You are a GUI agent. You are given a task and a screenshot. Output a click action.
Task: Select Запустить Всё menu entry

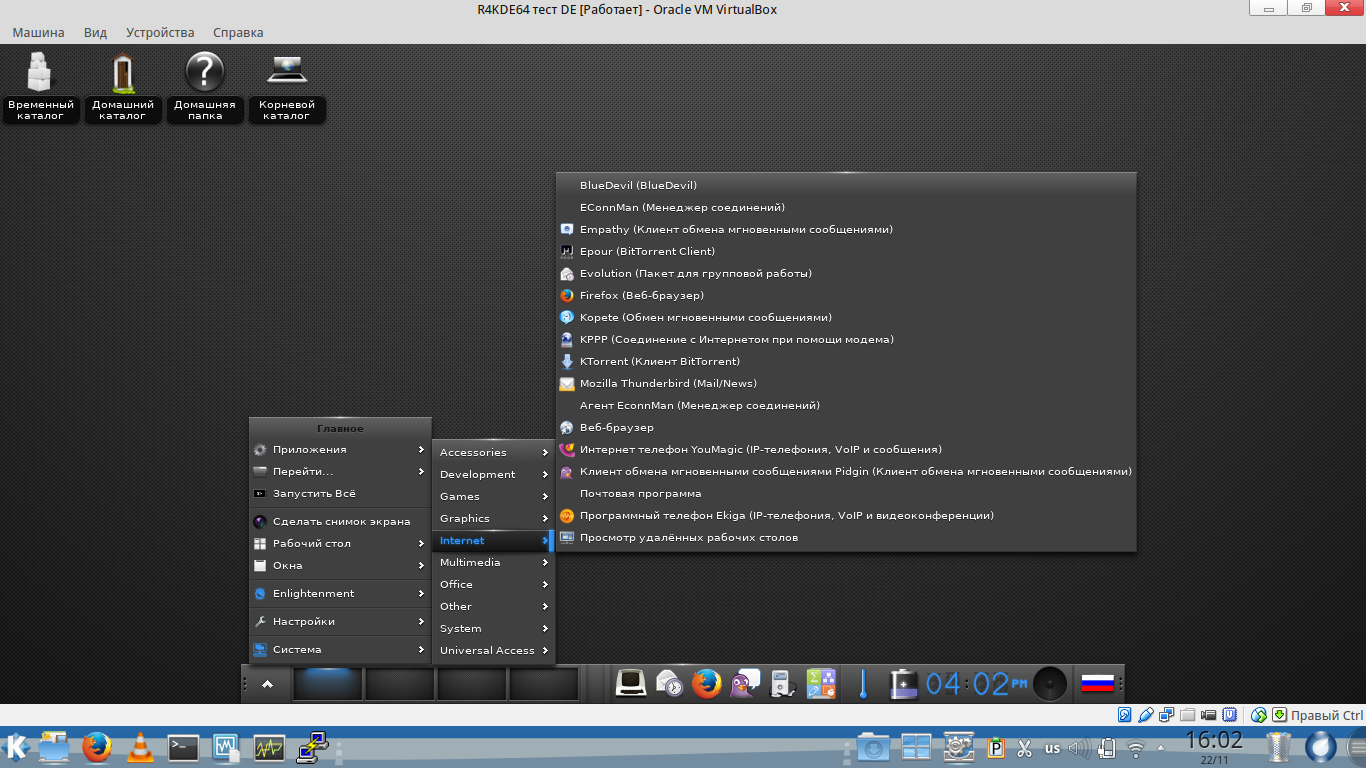coord(340,494)
